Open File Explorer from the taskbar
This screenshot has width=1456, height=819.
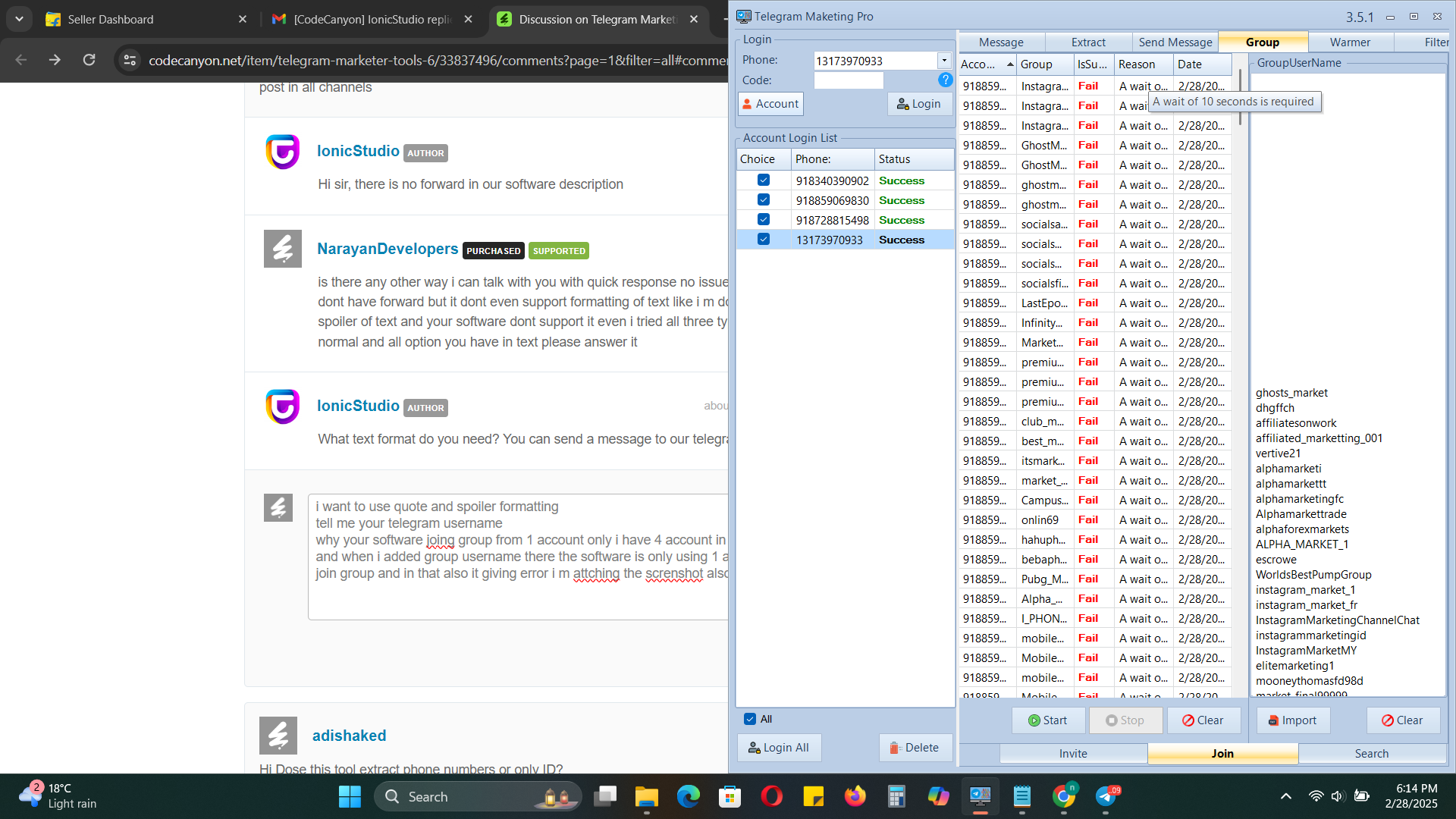[647, 796]
